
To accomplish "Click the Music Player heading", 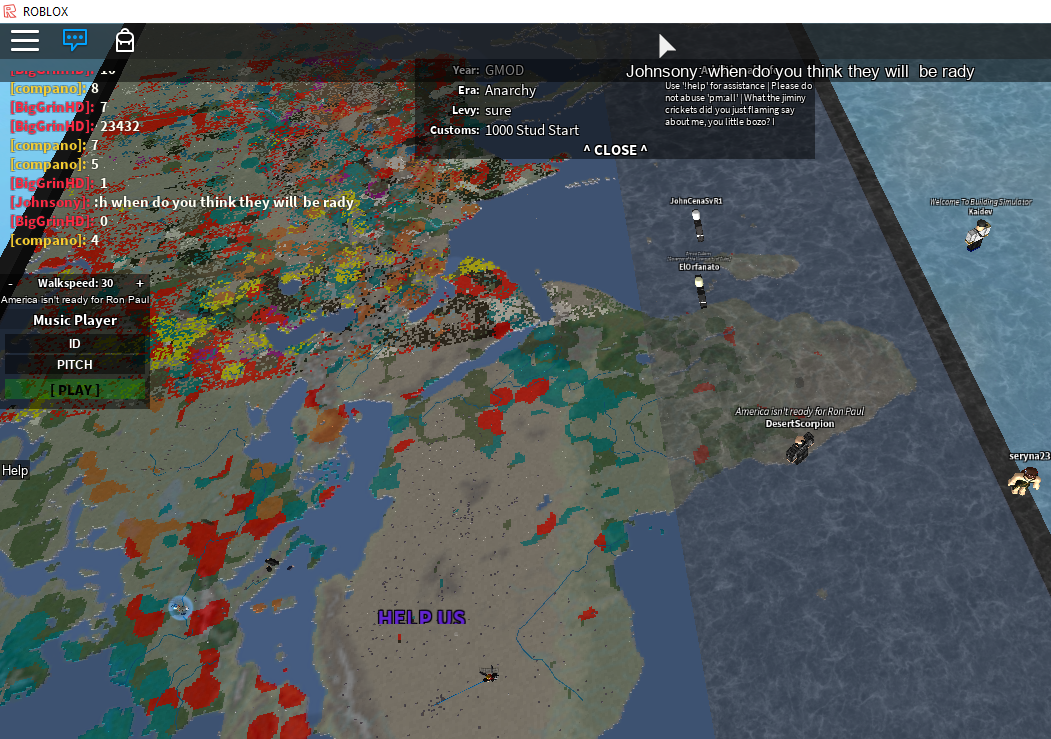I will click(x=75, y=320).
